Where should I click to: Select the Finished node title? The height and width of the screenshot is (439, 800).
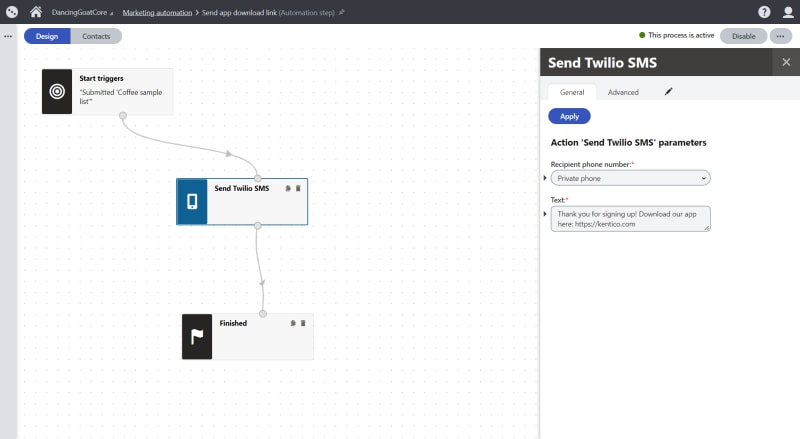233,323
